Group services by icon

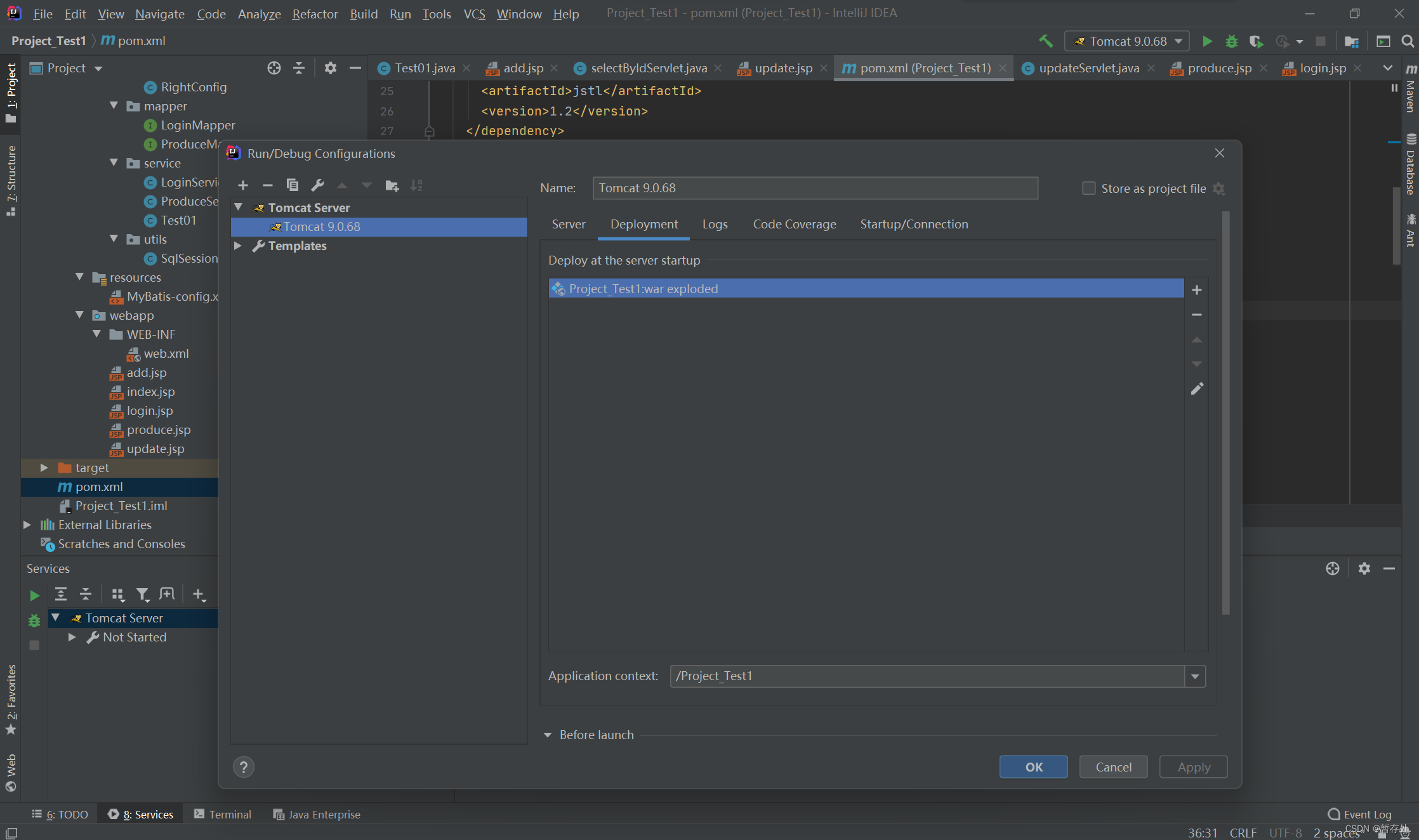118,594
